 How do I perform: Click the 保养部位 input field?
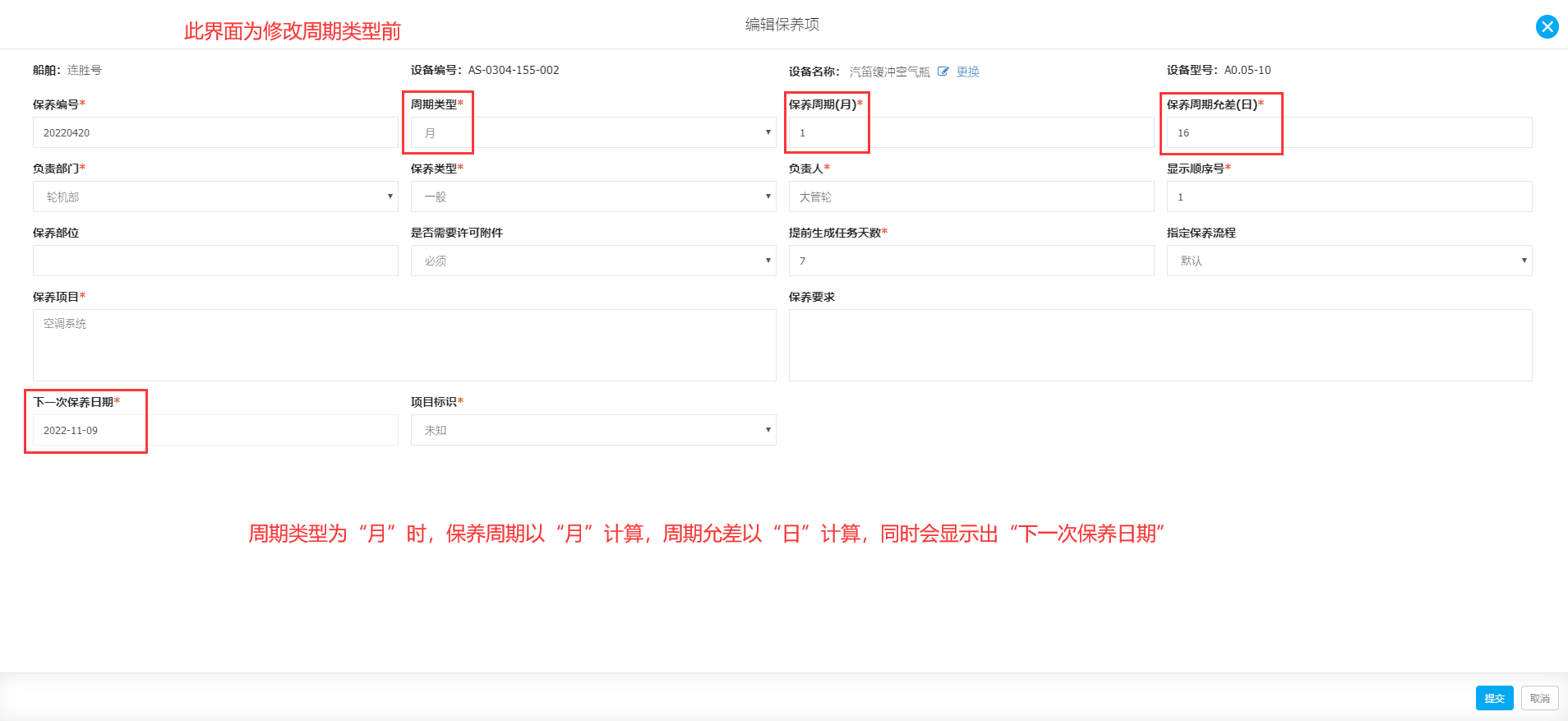pos(215,261)
